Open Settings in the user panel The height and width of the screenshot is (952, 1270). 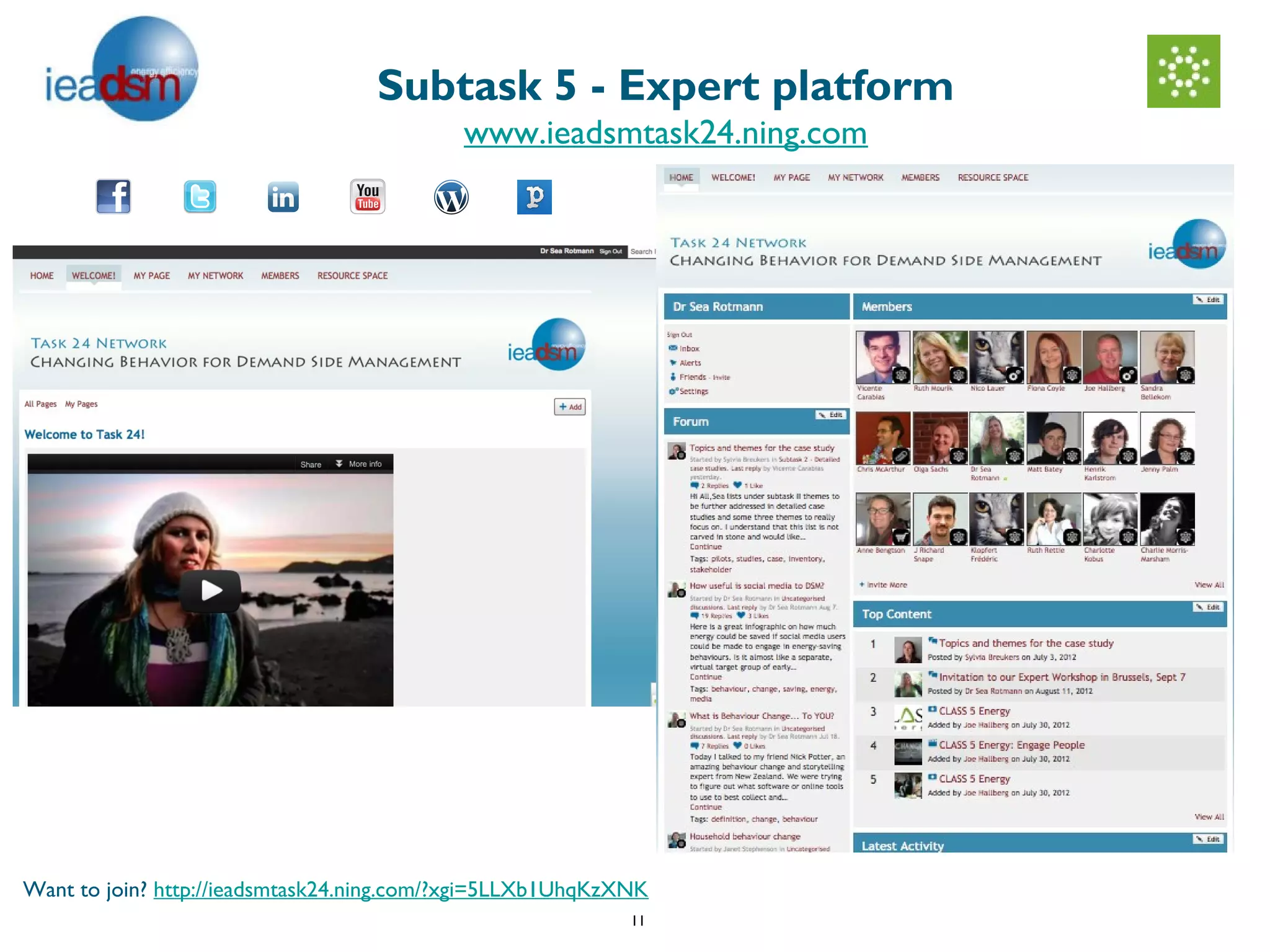pyautogui.click(x=693, y=392)
